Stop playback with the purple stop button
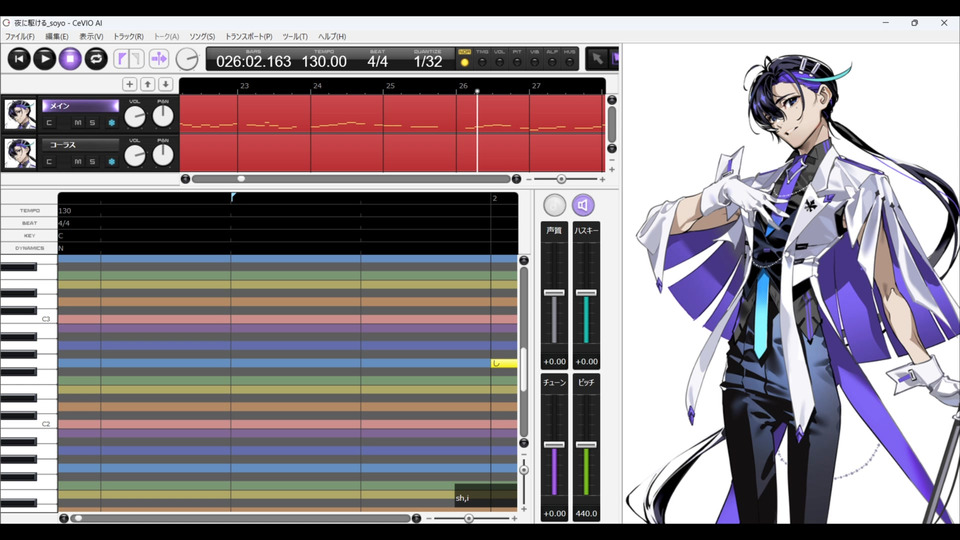 [70, 59]
